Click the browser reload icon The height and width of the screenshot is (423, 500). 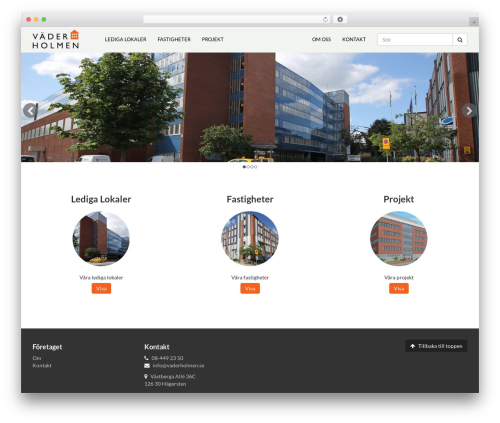[x=325, y=19]
